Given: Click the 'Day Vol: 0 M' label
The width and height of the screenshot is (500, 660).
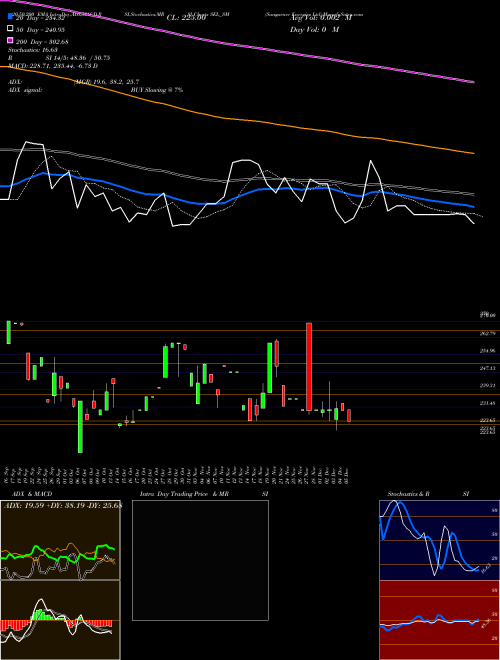Looking at the screenshot, I should (314, 30).
